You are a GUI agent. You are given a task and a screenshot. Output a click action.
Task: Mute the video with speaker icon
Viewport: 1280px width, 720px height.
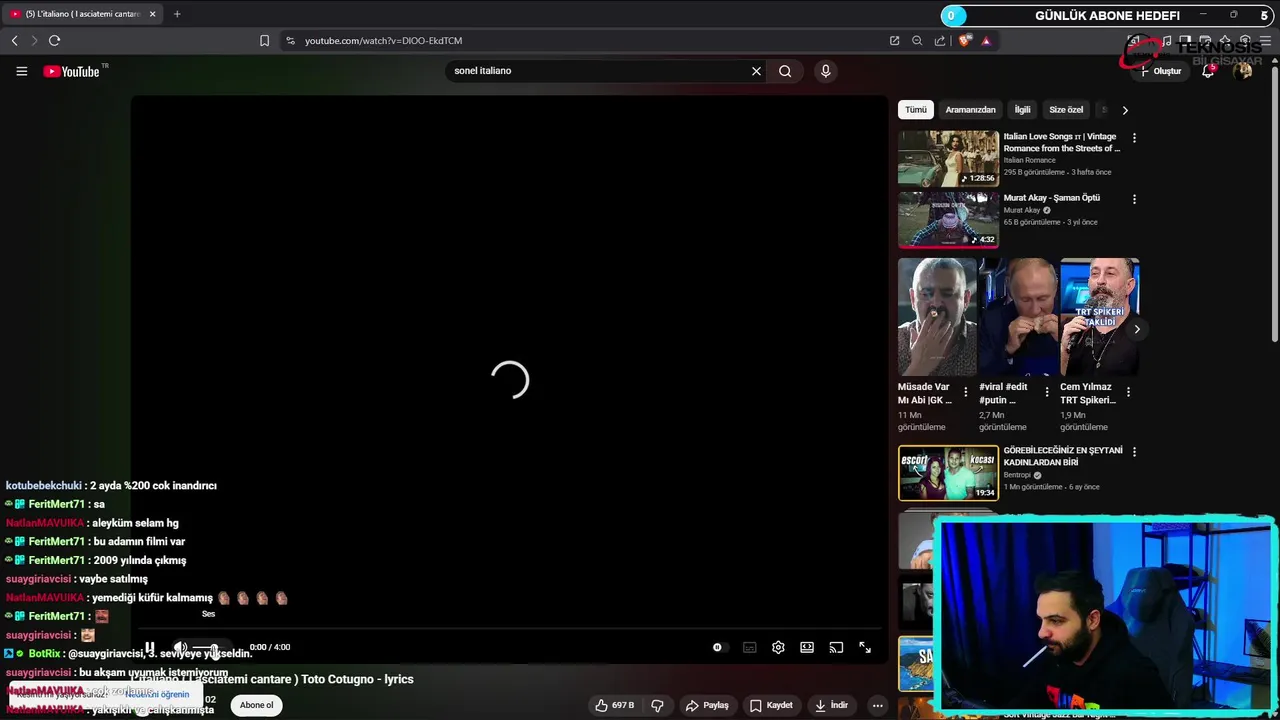(x=180, y=648)
